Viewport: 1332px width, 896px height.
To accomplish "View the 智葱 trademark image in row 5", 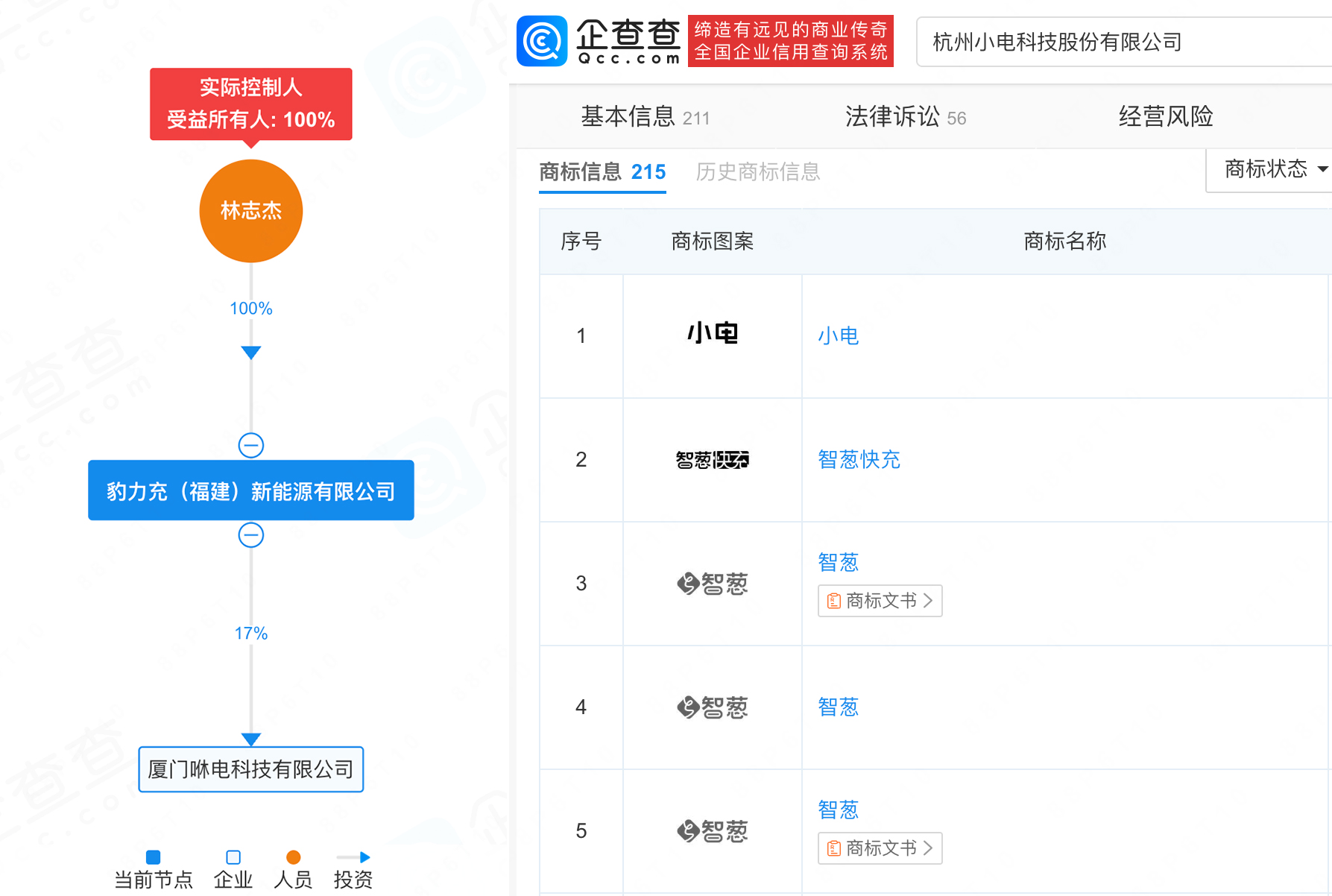I will tap(713, 831).
